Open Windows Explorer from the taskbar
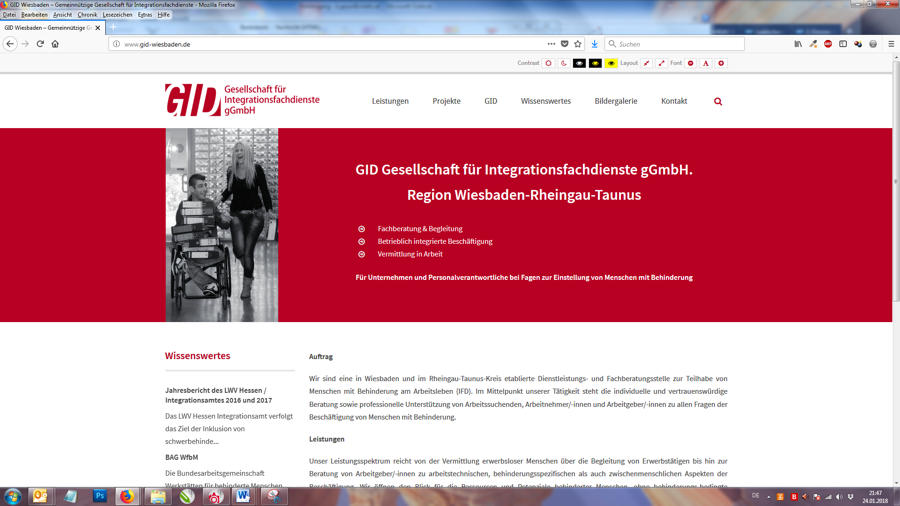Viewport: 900px width, 506px height. pyautogui.click(x=158, y=496)
